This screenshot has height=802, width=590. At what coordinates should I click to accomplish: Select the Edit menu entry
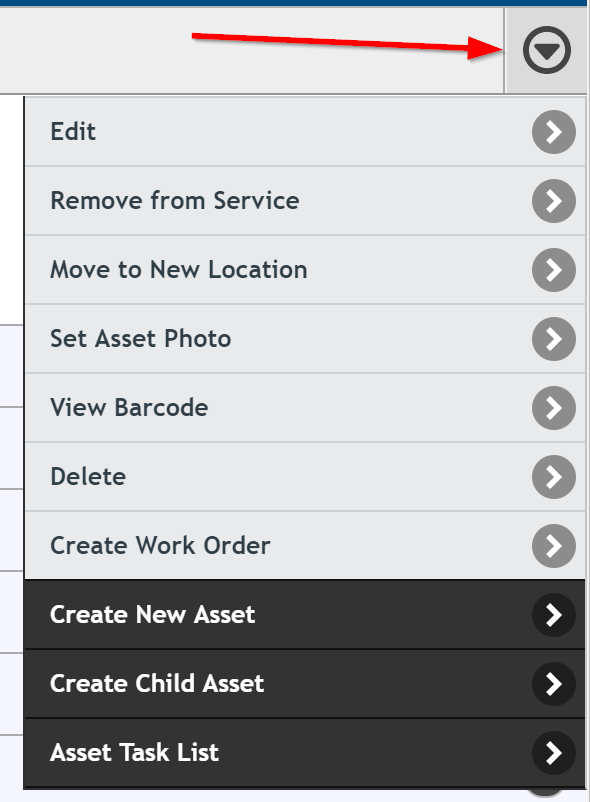tap(305, 132)
